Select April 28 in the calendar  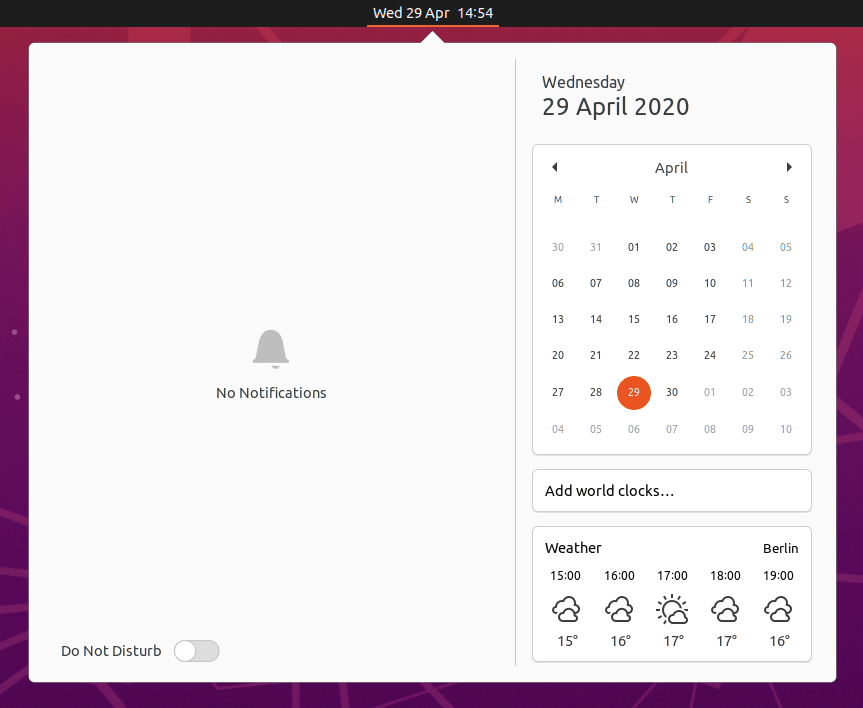pos(596,393)
